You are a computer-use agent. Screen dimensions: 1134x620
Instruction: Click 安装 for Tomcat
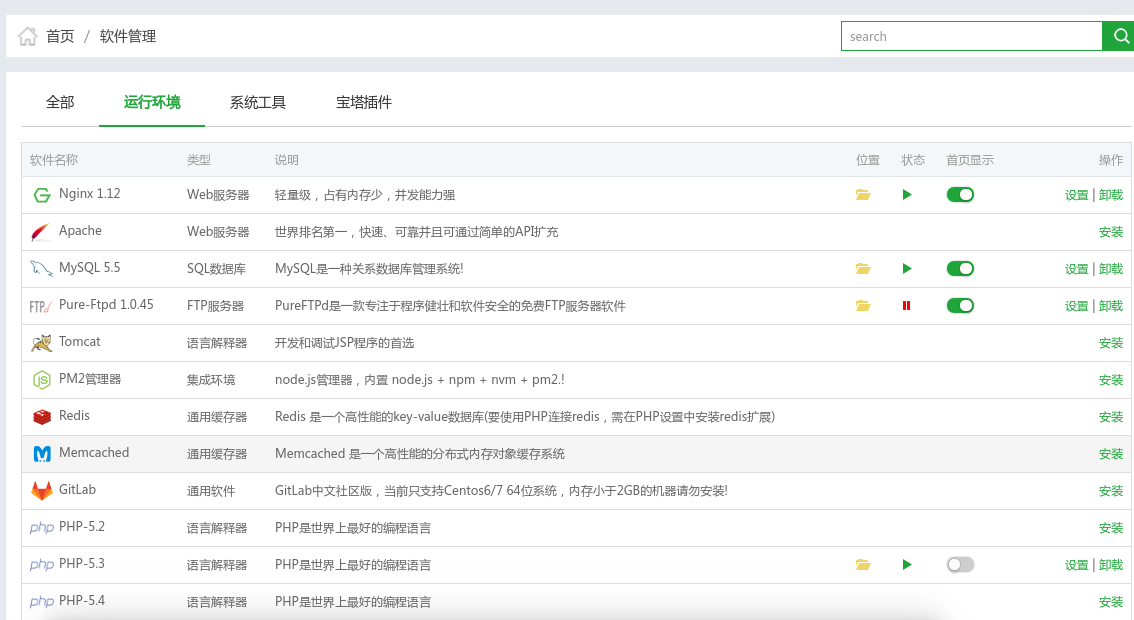click(x=1111, y=343)
